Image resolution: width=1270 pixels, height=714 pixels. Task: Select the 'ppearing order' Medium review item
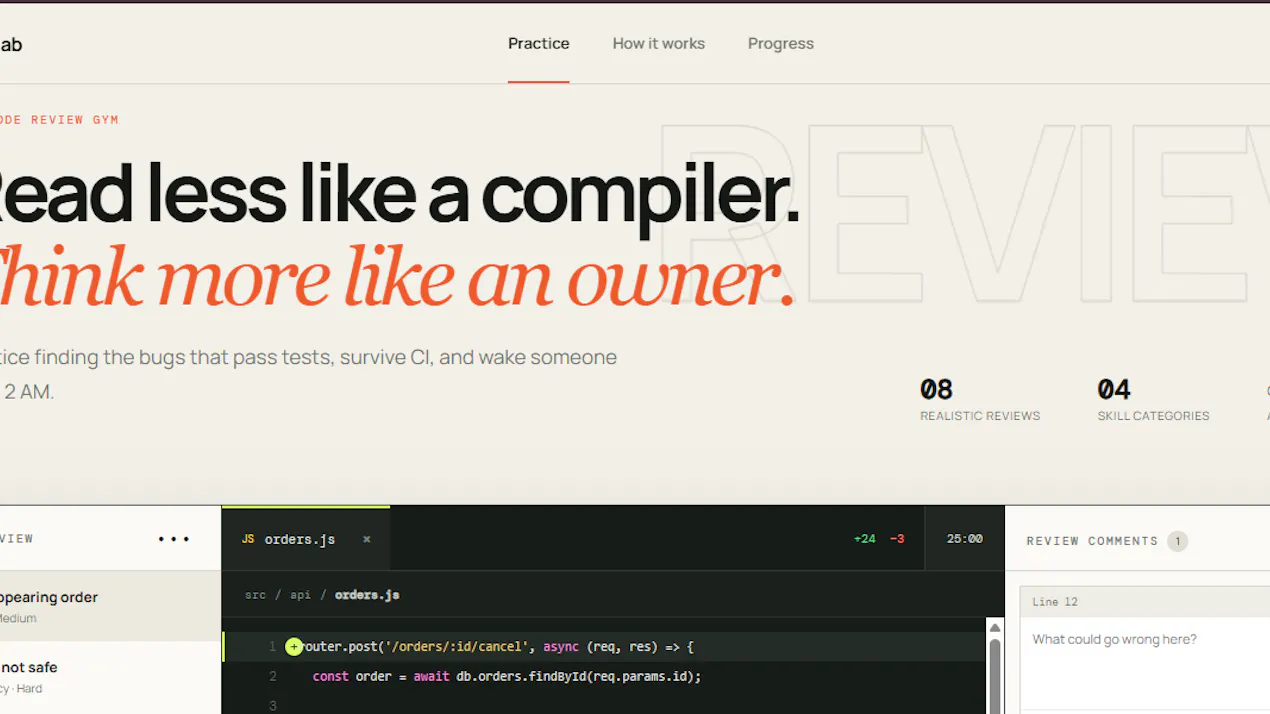110,606
